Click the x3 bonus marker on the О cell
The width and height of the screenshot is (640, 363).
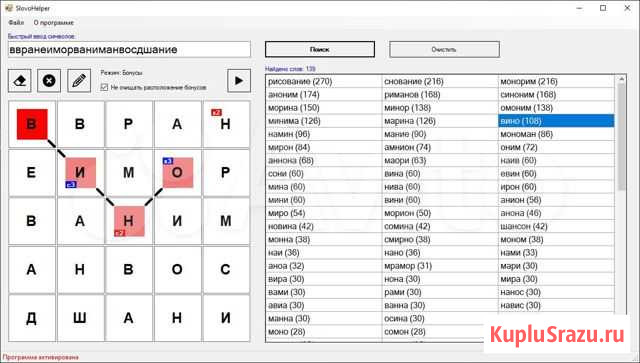coord(168,161)
